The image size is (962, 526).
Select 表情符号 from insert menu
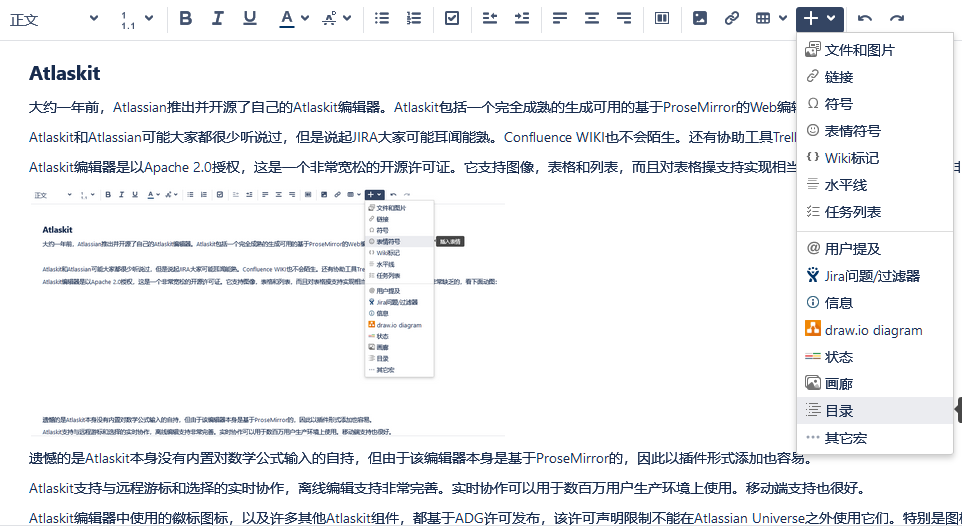(874, 131)
